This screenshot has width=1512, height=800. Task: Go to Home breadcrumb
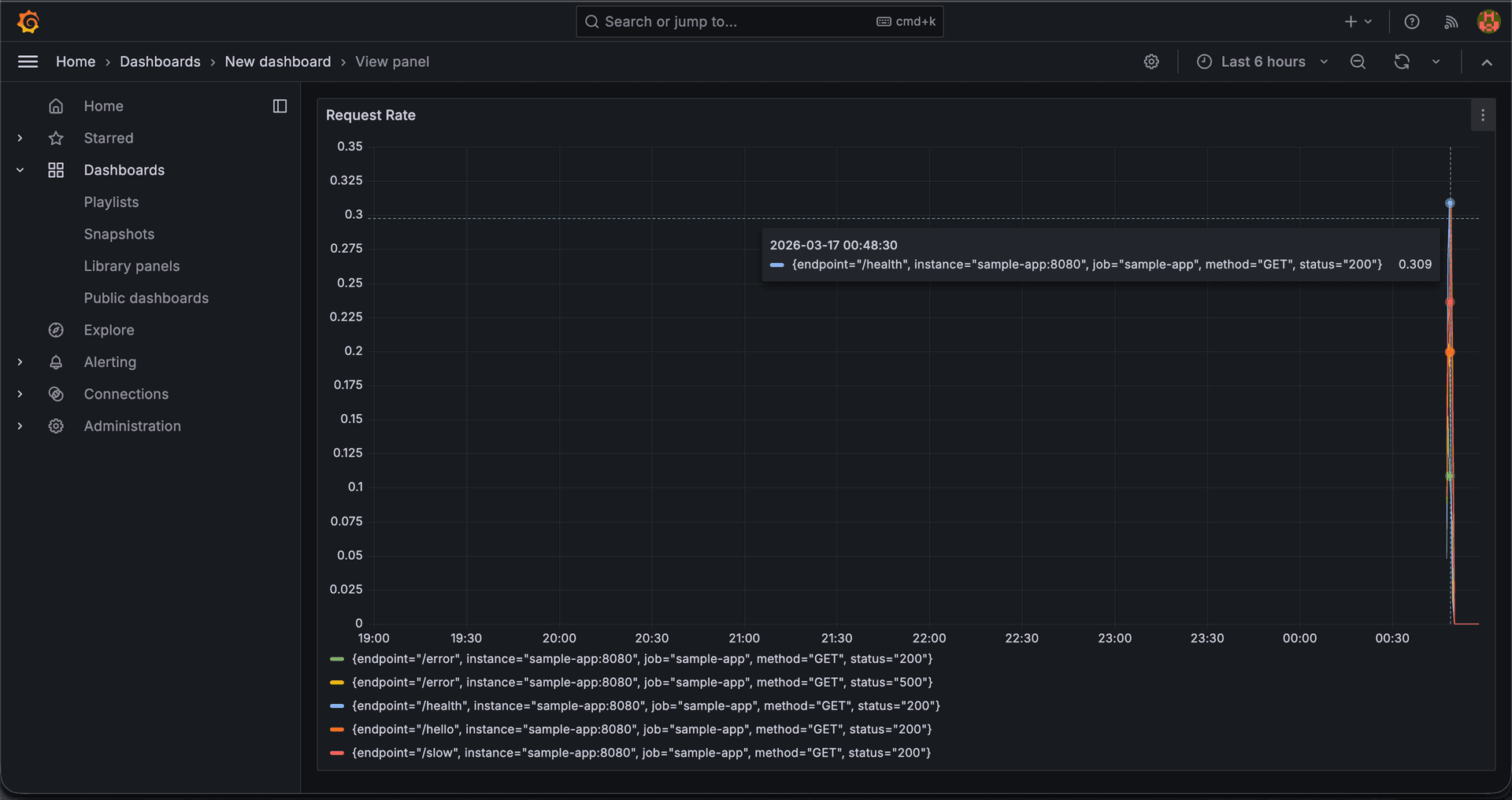click(x=76, y=61)
